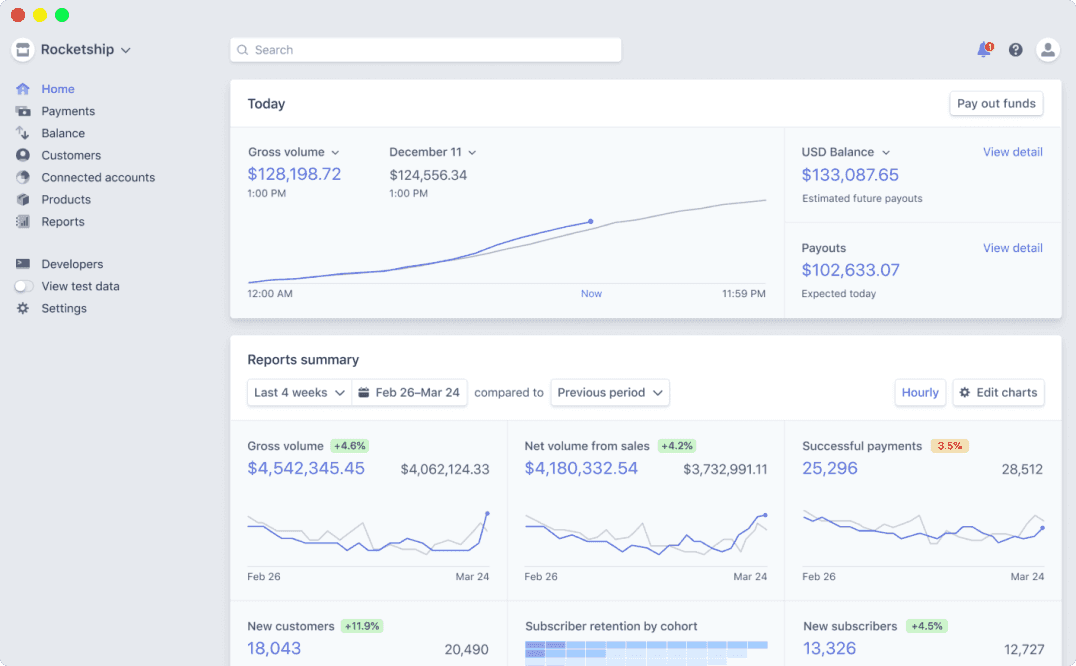Open Reports in the sidebar

pos(63,222)
